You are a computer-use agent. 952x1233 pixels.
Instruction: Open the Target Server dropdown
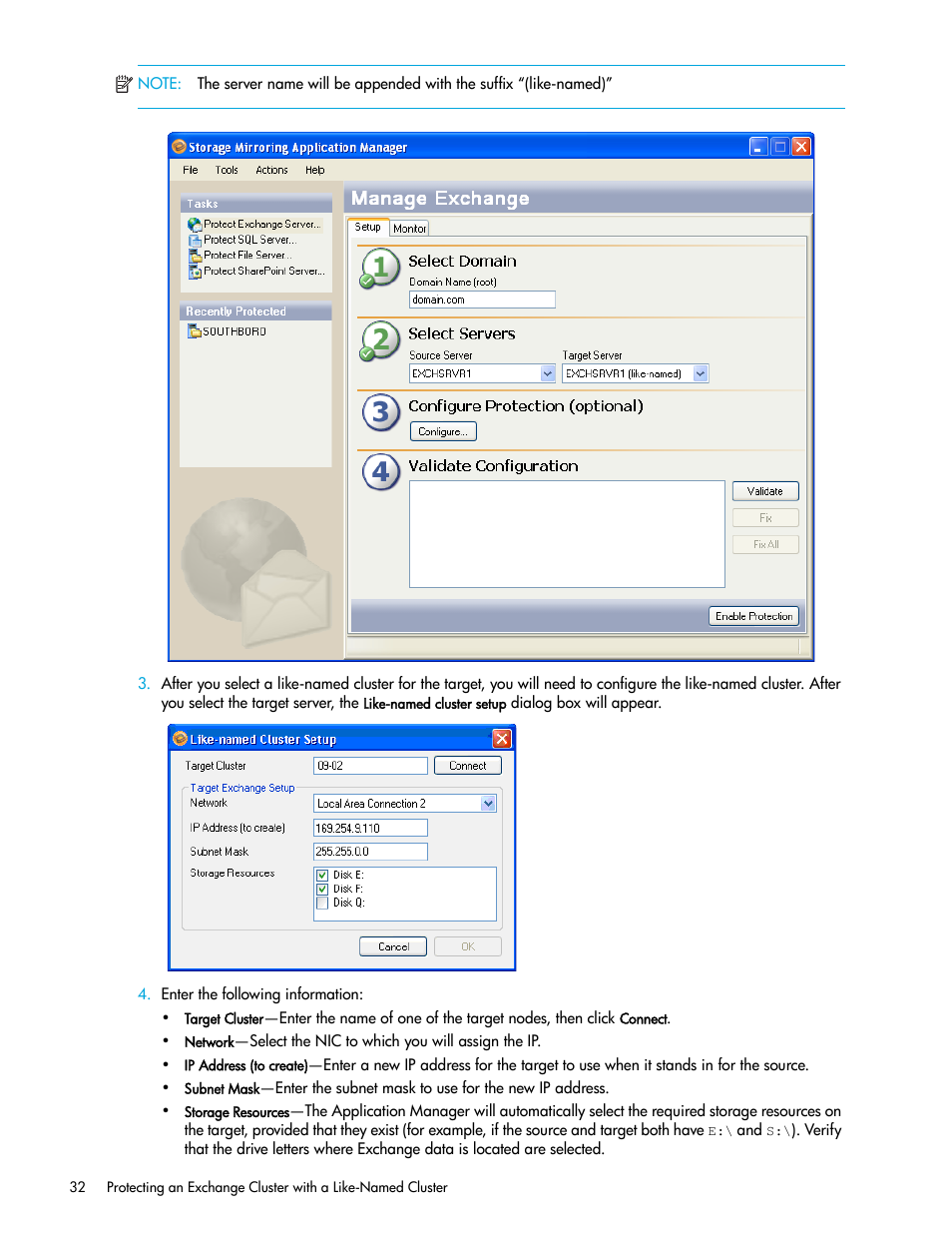(701, 373)
